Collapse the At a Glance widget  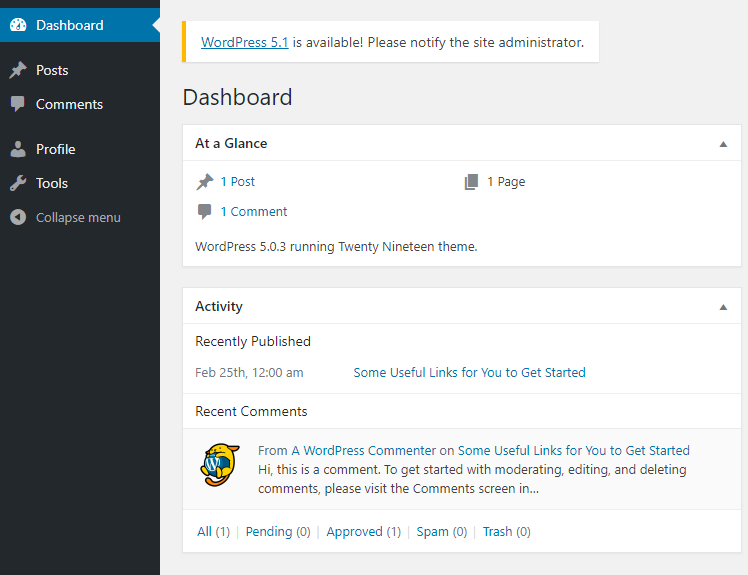(723, 144)
